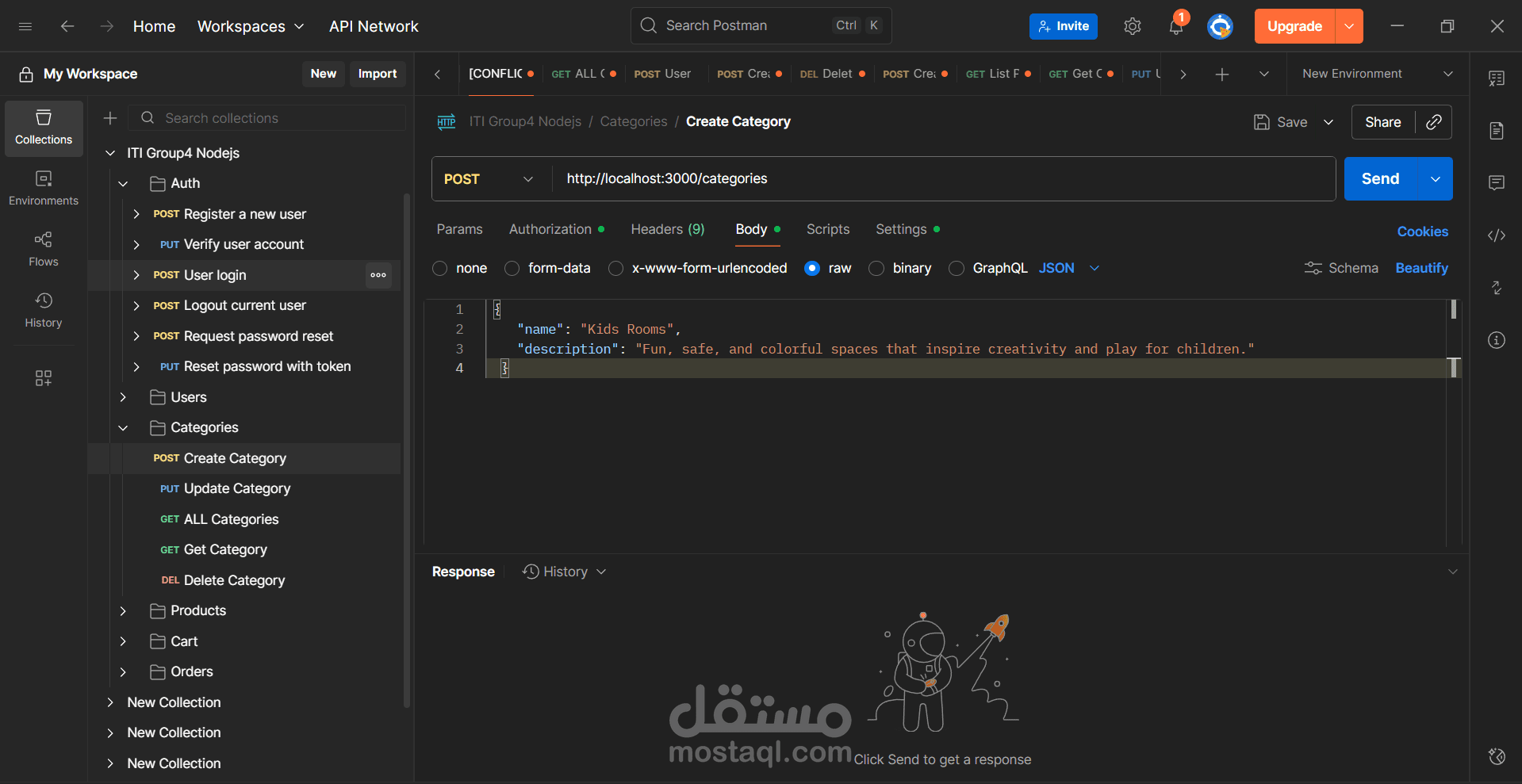Switch to the Headers (9) tab
The image size is (1522, 784).
point(667,229)
